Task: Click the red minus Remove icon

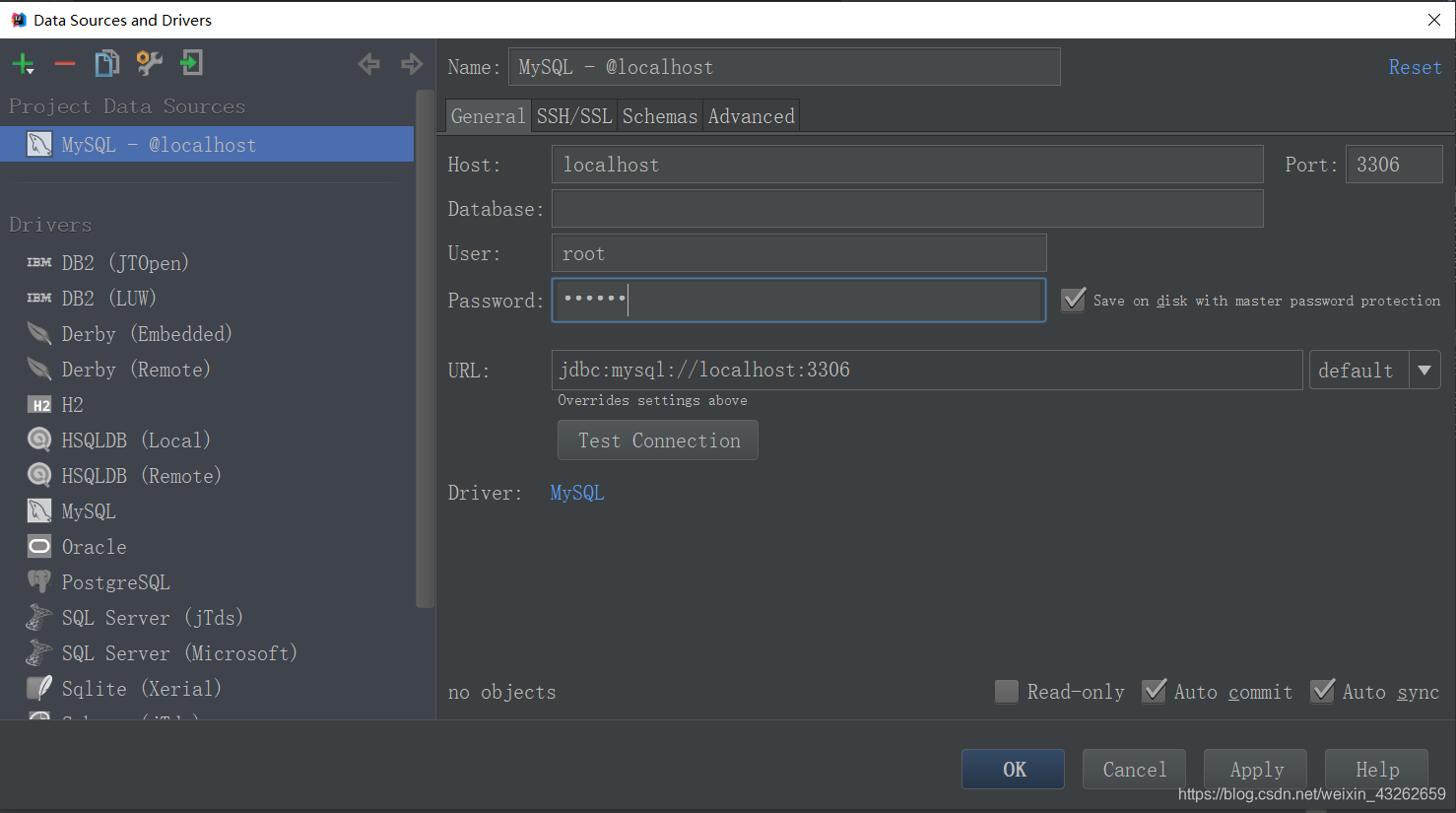Action: 65,64
